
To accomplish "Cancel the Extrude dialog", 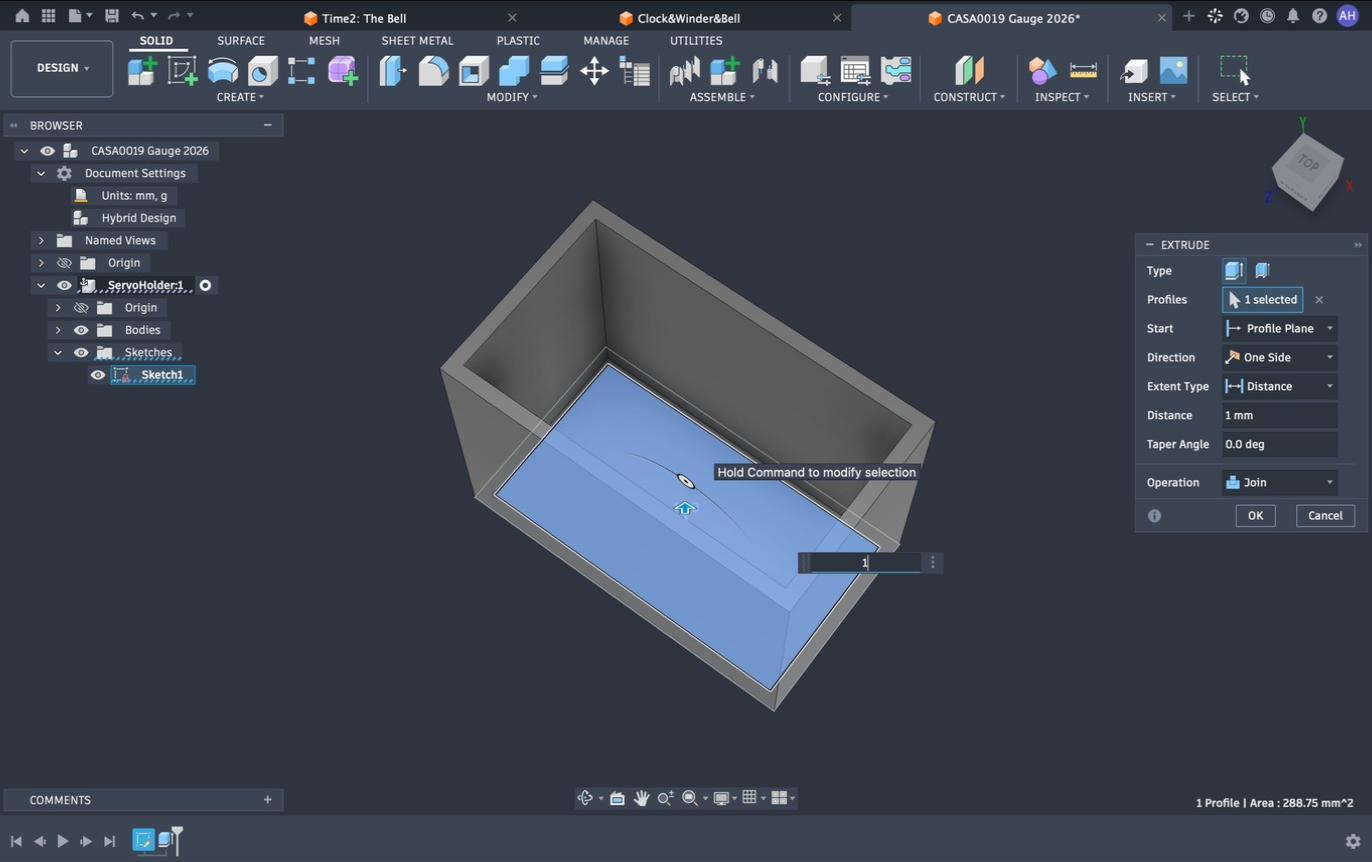I will pos(1325,515).
